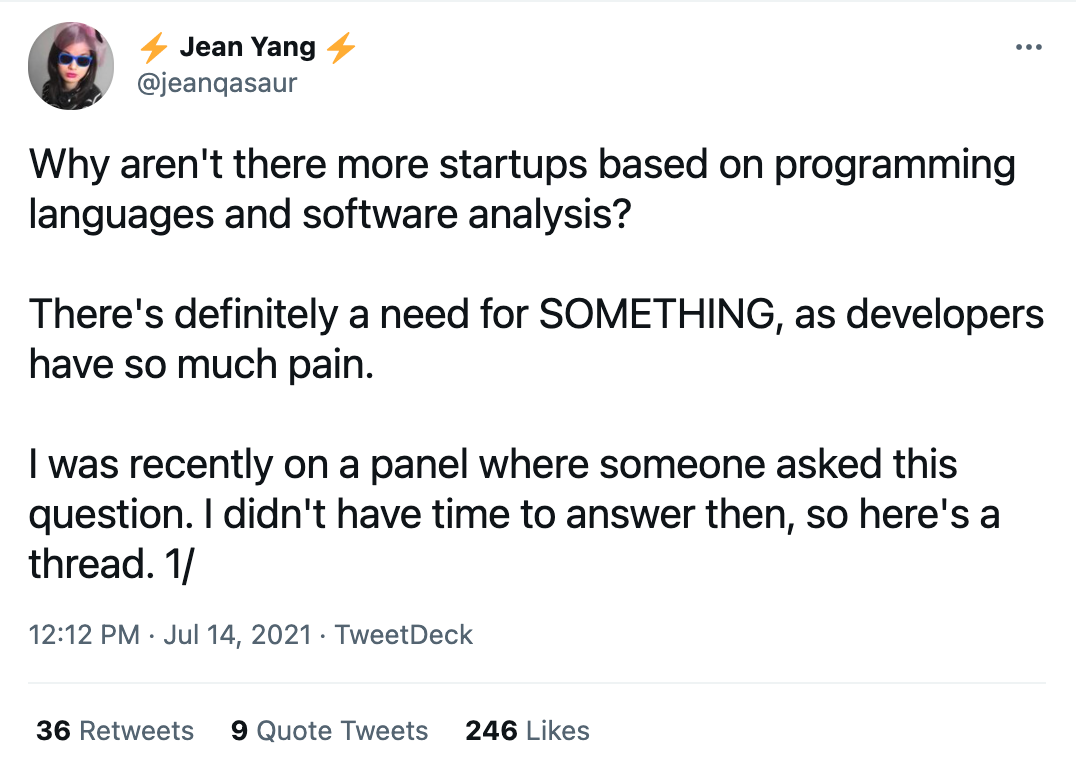Open the TweetDeck source link

click(403, 634)
